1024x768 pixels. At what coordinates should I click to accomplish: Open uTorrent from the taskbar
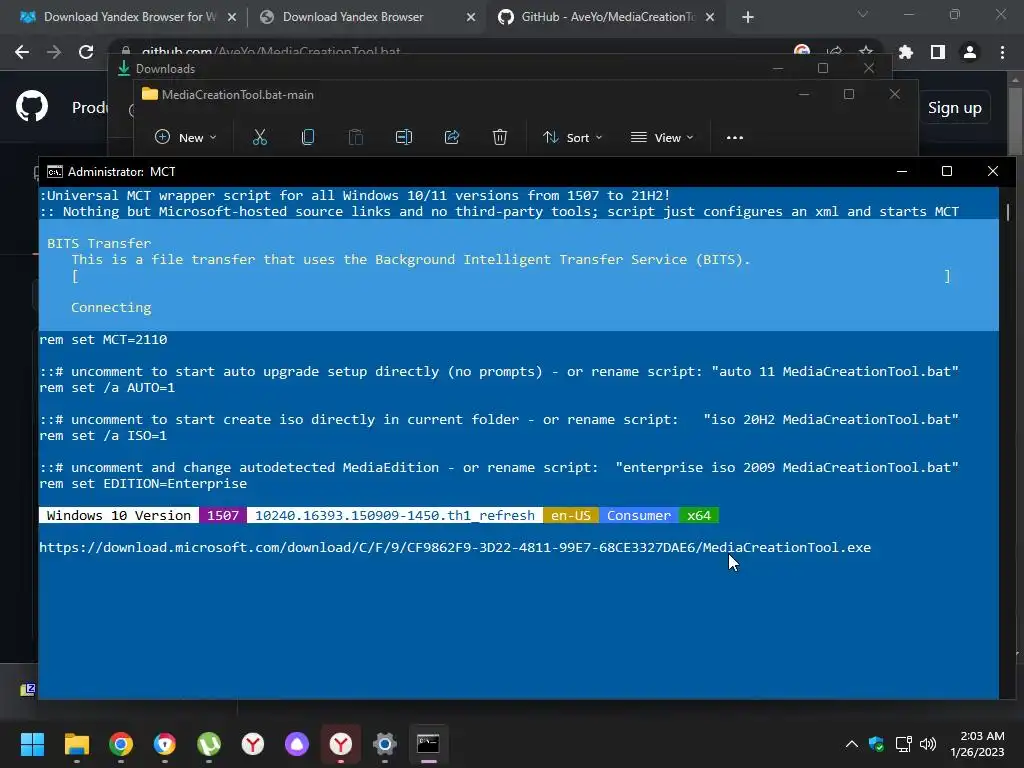(x=208, y=744)
